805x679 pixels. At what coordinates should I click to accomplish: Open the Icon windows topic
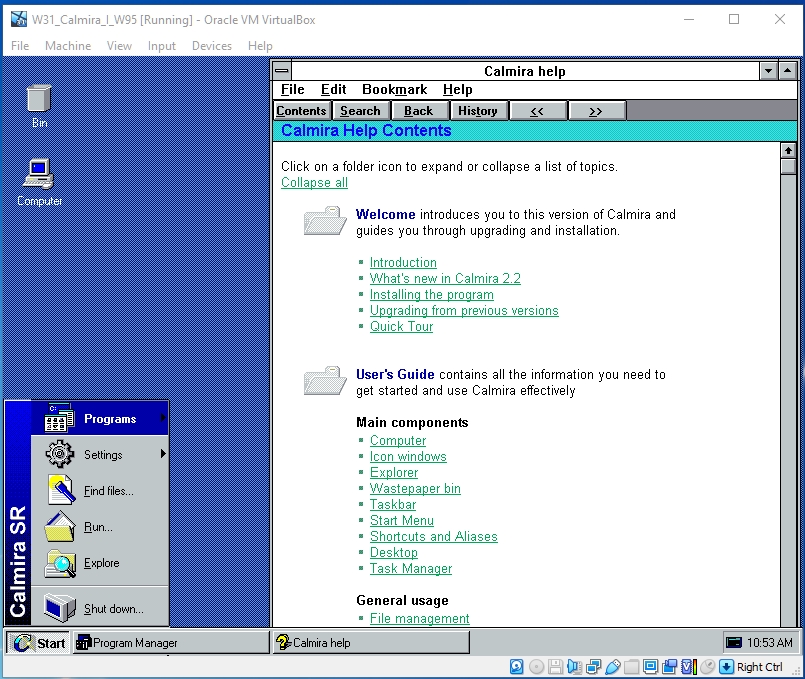[408, 456]
